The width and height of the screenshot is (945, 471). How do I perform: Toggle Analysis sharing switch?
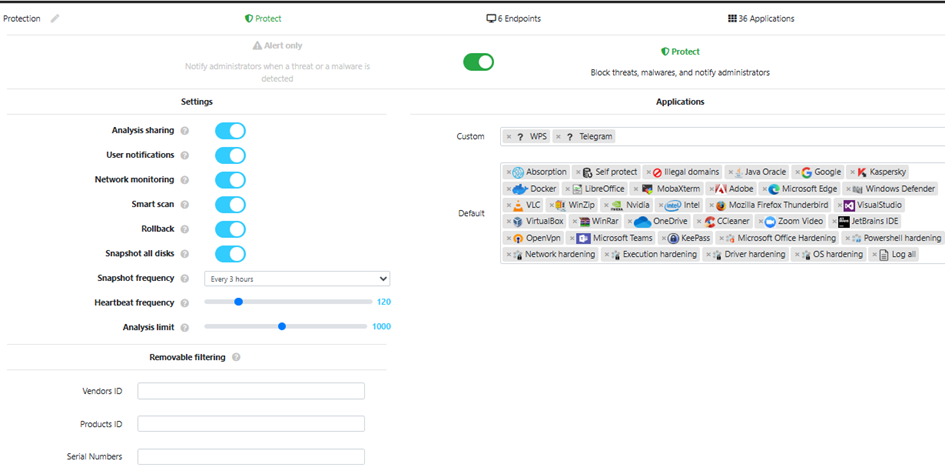tap(230, 131)
